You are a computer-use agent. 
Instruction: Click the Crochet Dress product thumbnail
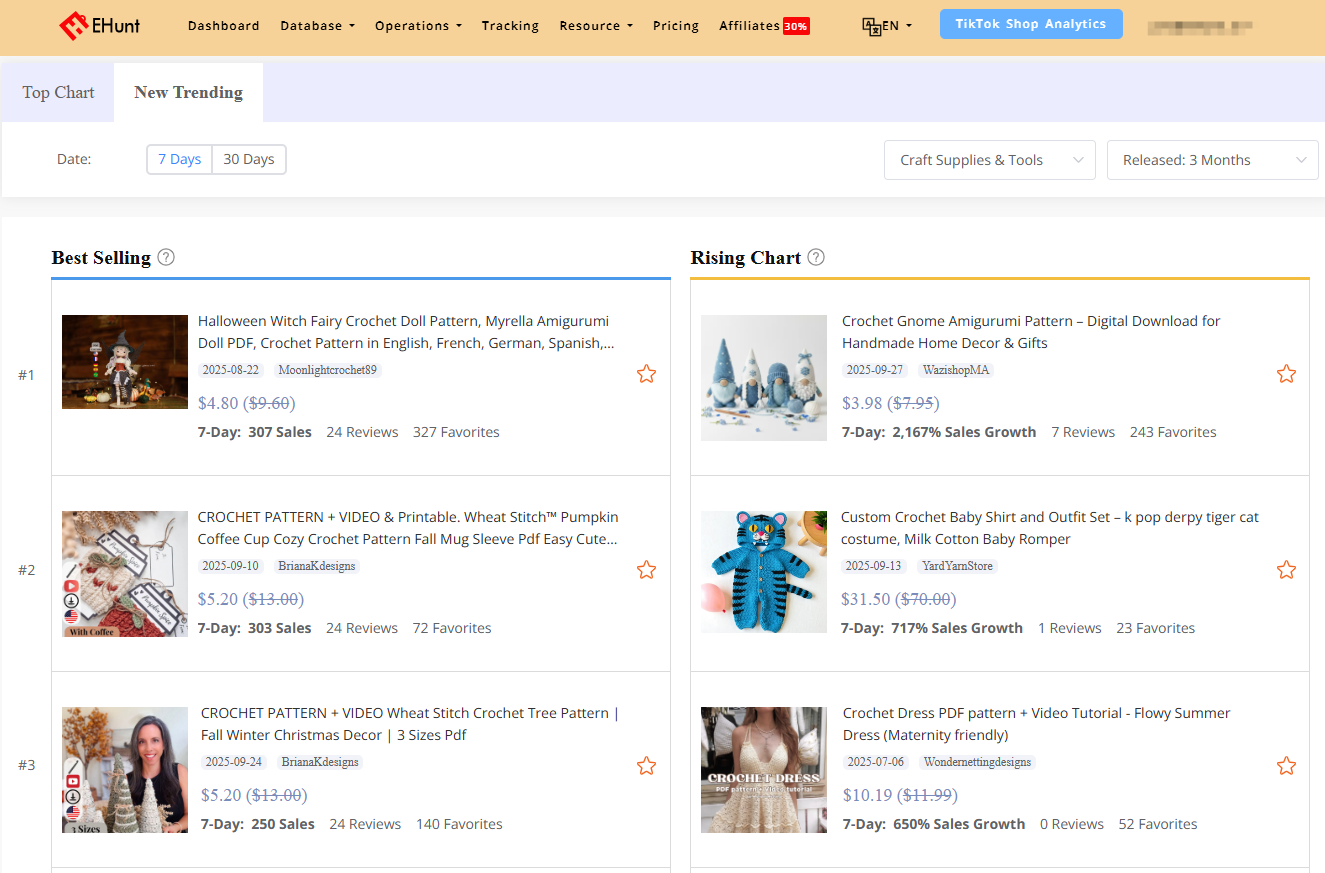click(x=763, y=769)
